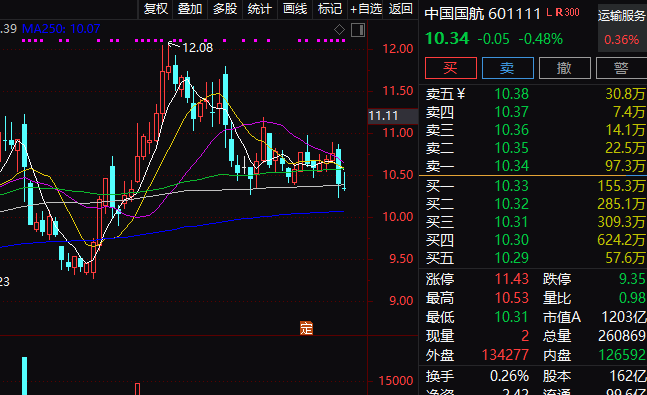Select 卖一 ask price 10.34

(x=512, y=166)
